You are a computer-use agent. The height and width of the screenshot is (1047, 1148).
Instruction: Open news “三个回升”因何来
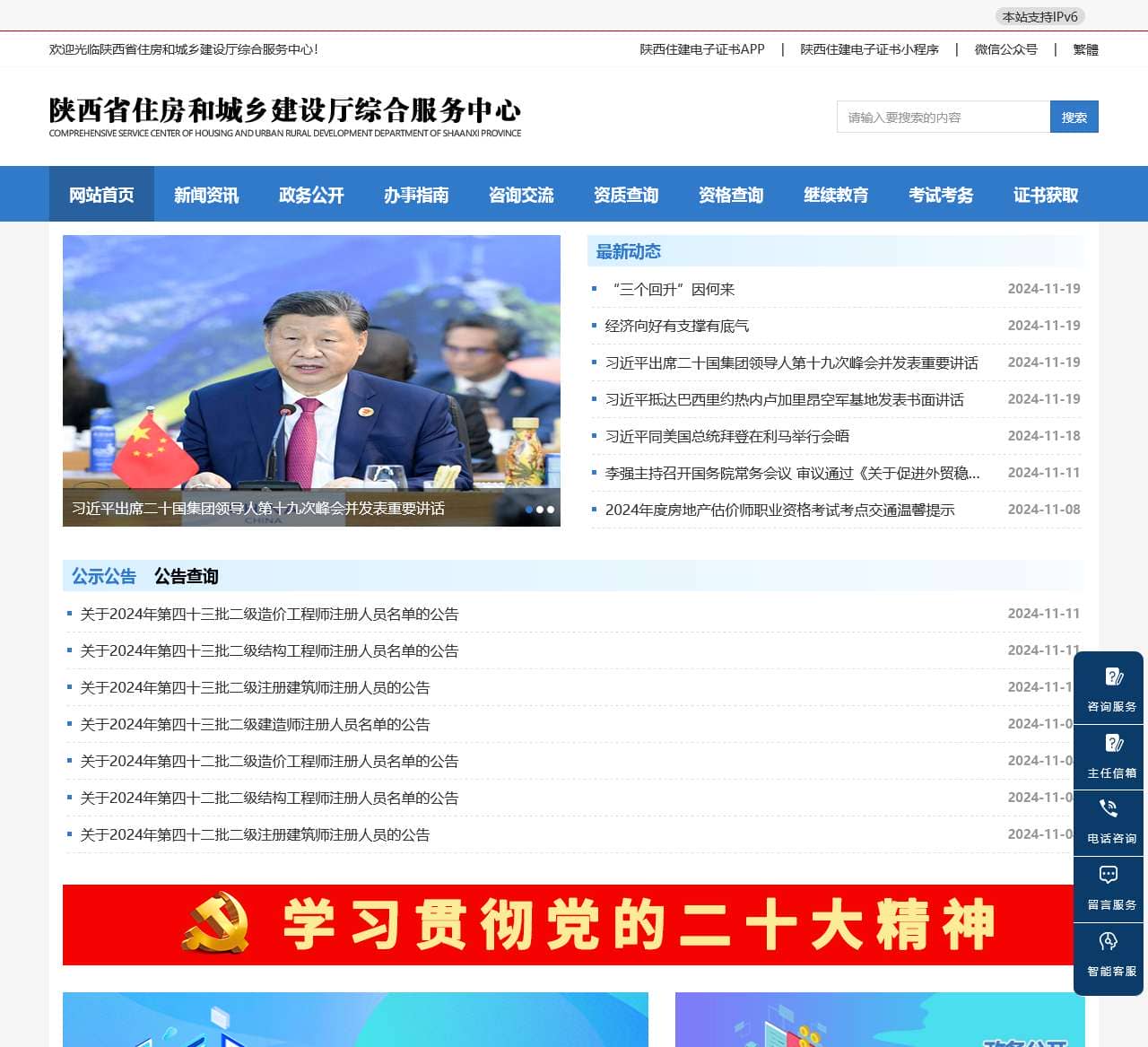tap(670, 289)
